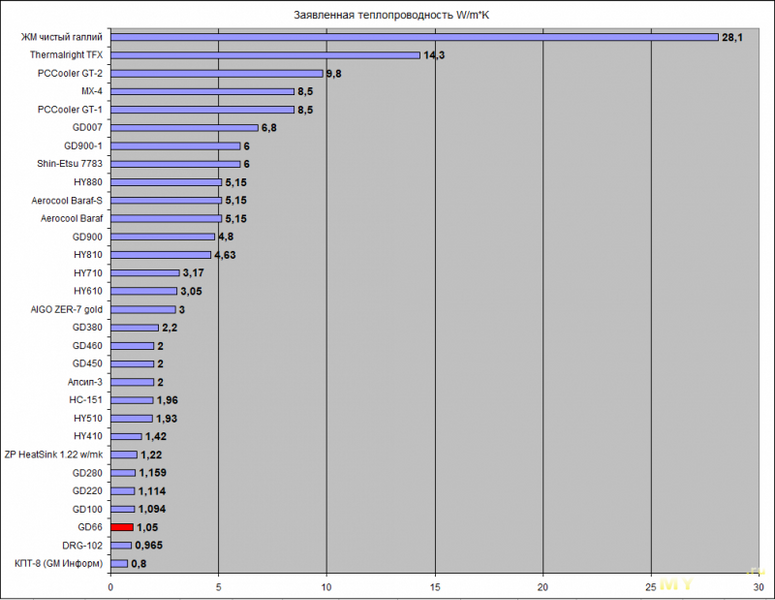Select the 'GD220' label
775x600 pixels.
[87, 491]
